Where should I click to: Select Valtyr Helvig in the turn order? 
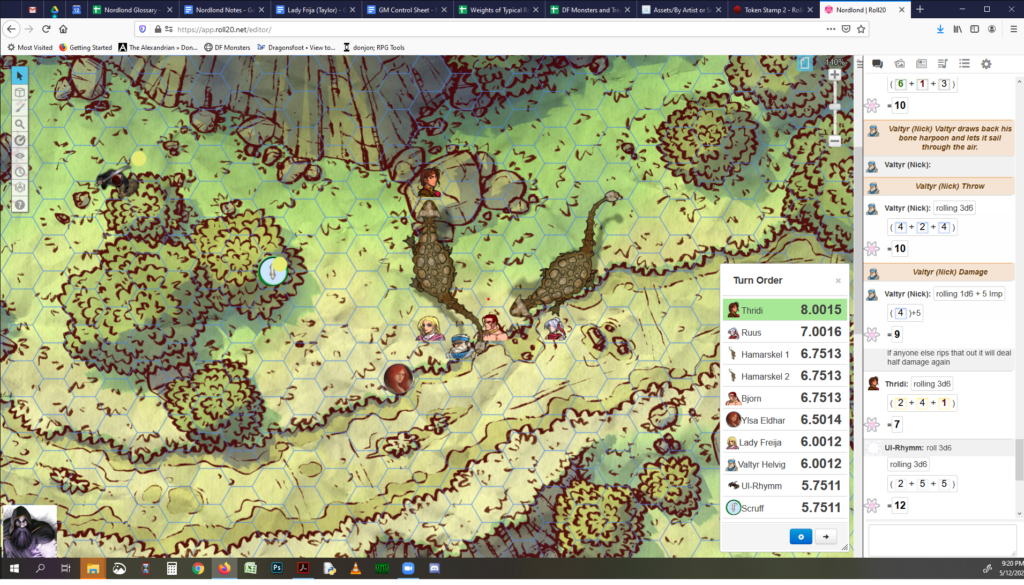pyautogui.click(x=785, y=464)
